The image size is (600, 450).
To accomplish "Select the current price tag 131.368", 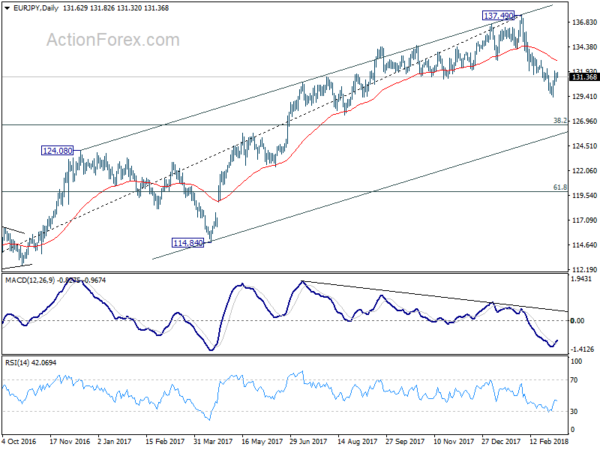I will 584,77.
